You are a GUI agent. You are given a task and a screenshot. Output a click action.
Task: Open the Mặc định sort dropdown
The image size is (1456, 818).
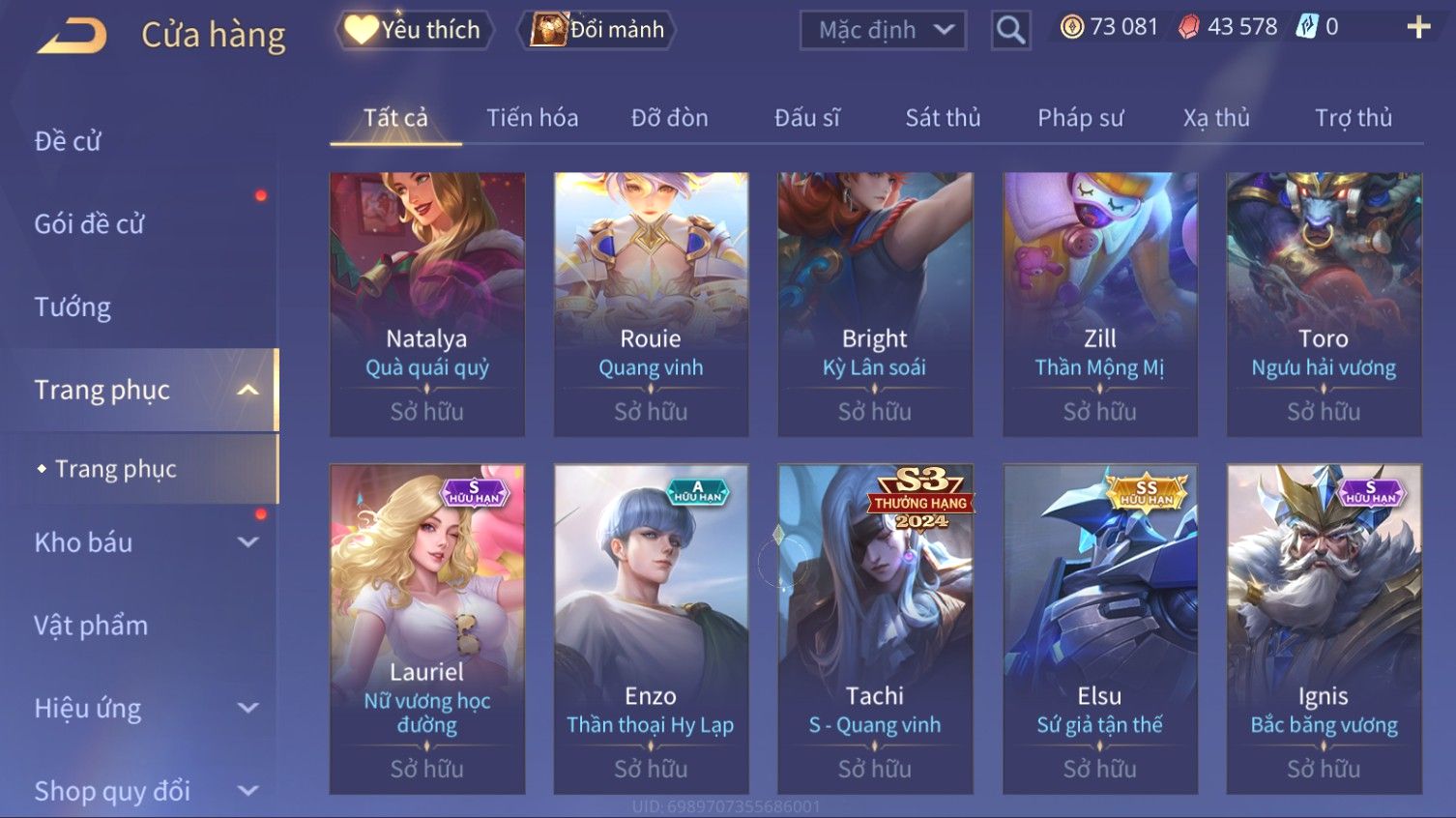[x=883, y=31]
